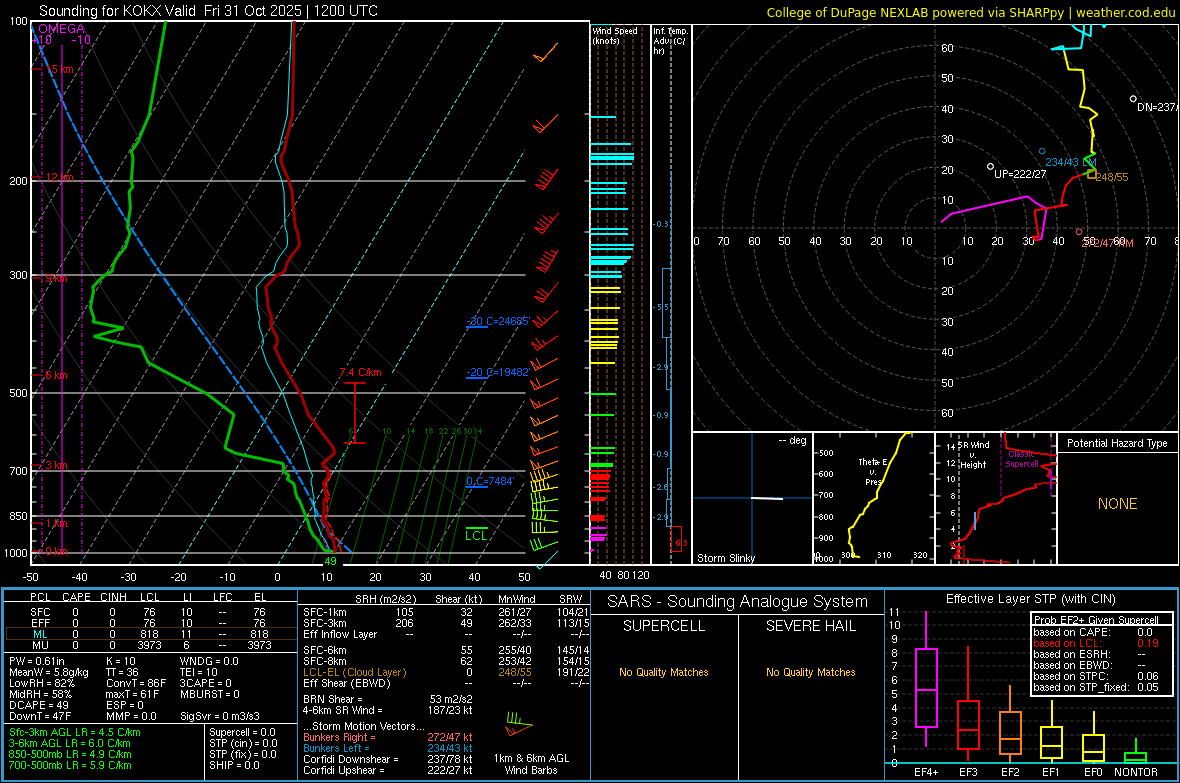The image size is (1180, 783).
Task: Click the LowRH = 82% value
Action: coord(41,683)
